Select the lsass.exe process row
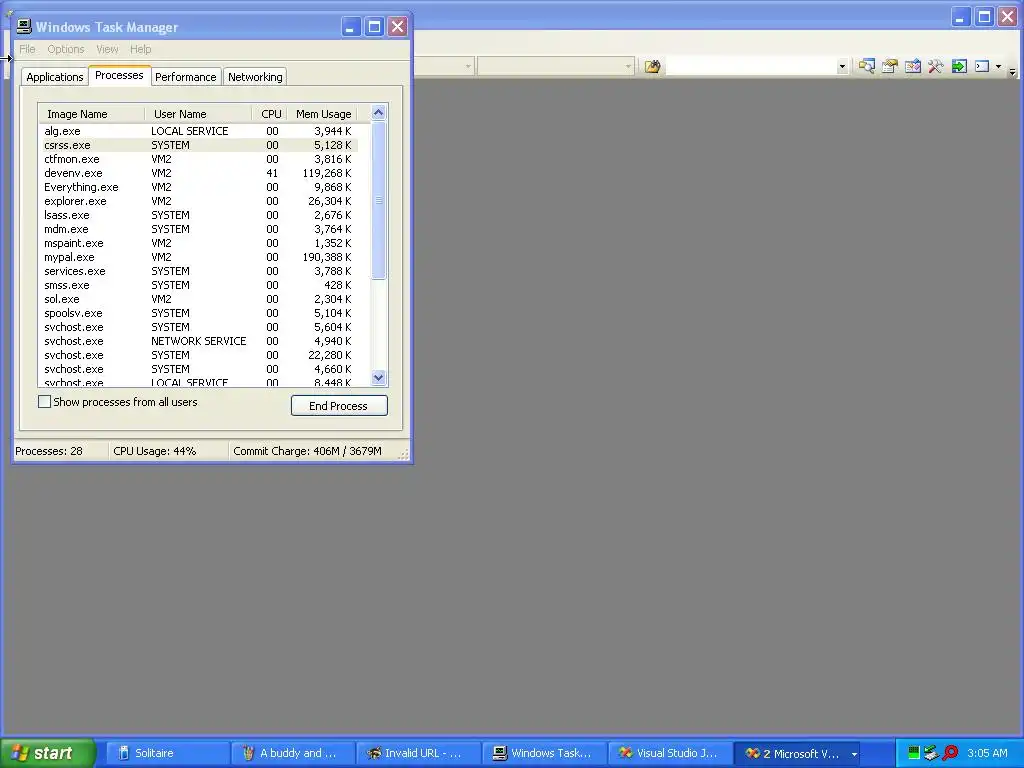 click(199, 215)
